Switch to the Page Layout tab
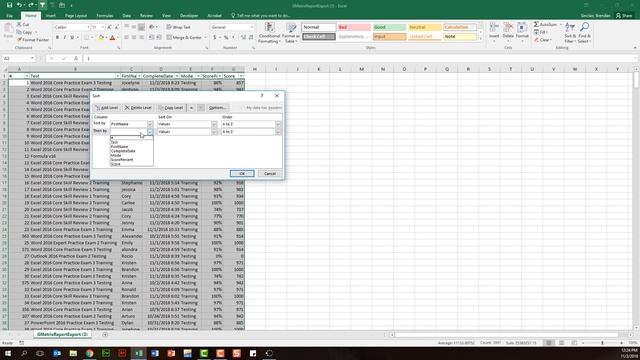Viewport: 640px width, 360px height. pyautogui.click(x=76, y=16)
